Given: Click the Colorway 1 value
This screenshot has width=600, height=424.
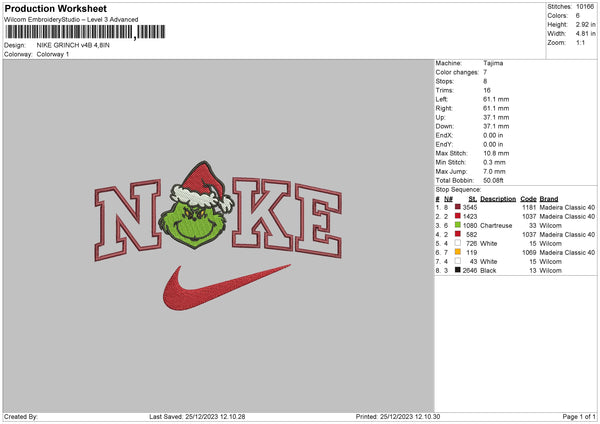Looking at the screenshot, I should point(53,54).
